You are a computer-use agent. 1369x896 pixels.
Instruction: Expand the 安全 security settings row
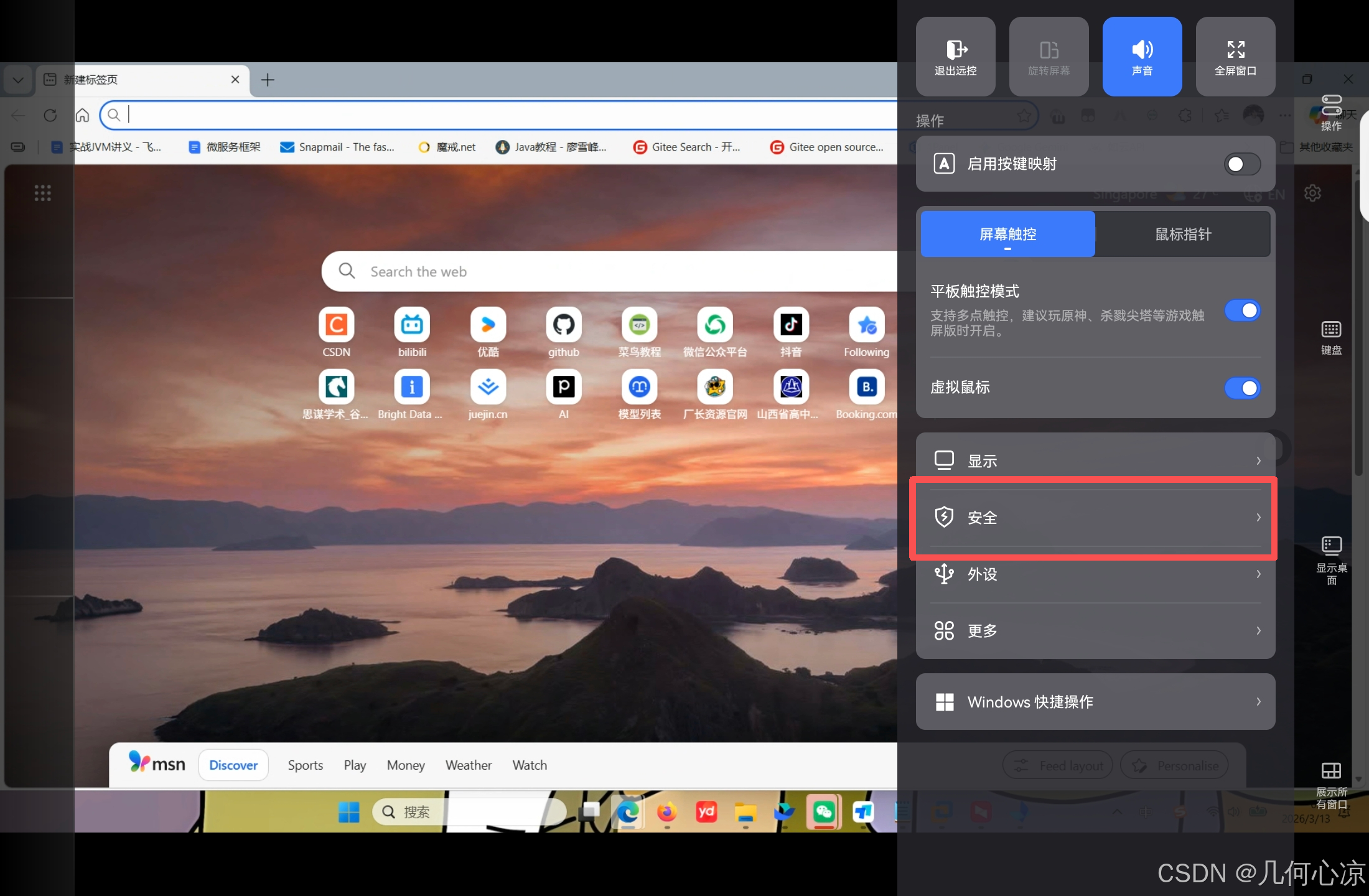(x=1095, y=518)
